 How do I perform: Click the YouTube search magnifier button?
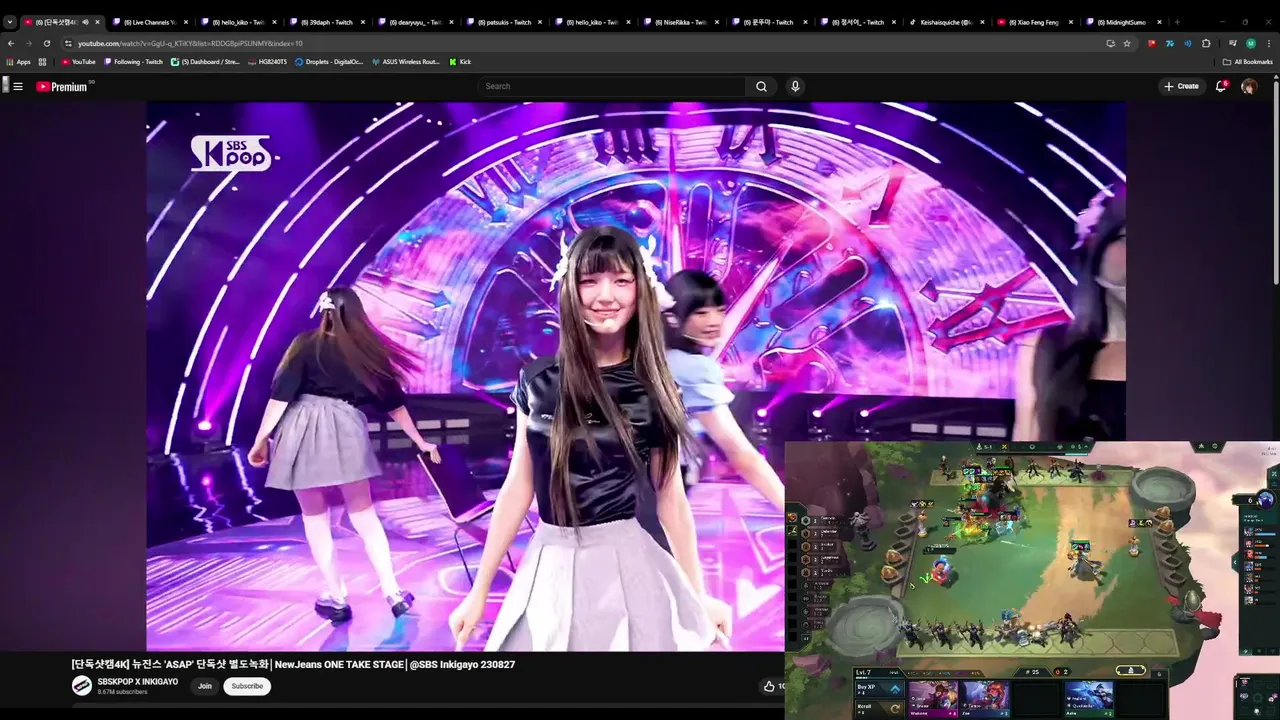point(761,87)
